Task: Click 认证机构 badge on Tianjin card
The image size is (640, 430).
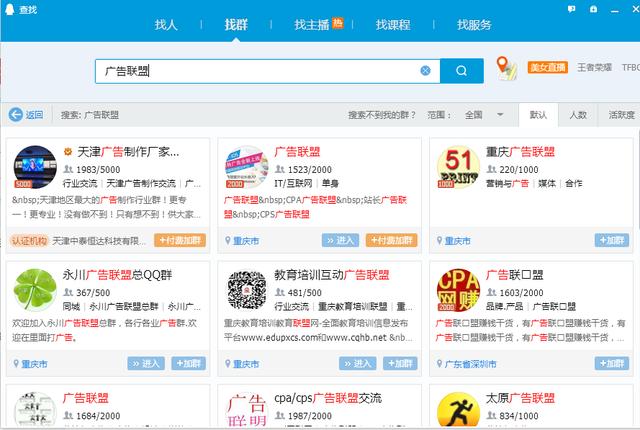Action: tap(29, 241)
